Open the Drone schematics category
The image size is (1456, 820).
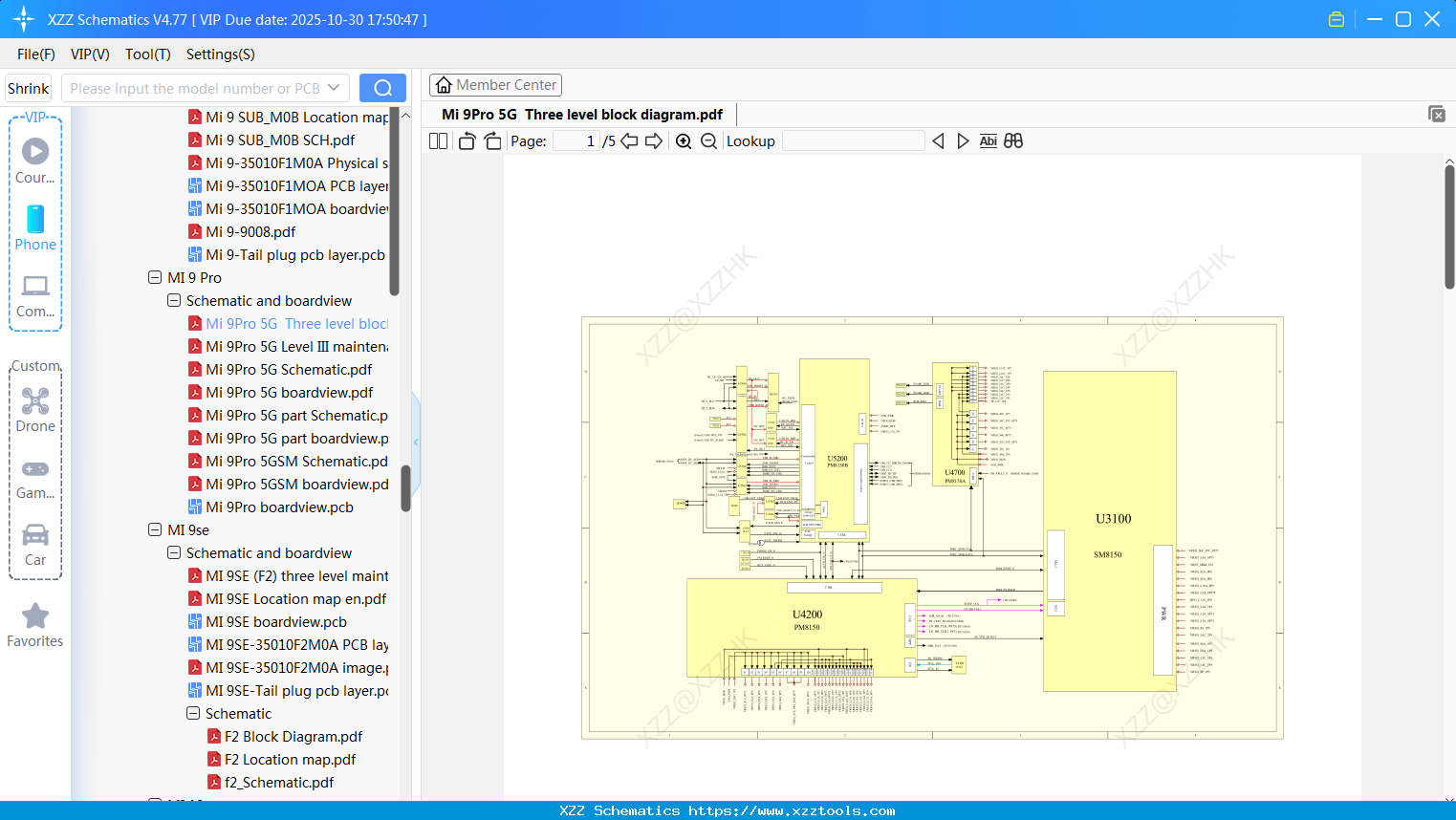[35, 411]
